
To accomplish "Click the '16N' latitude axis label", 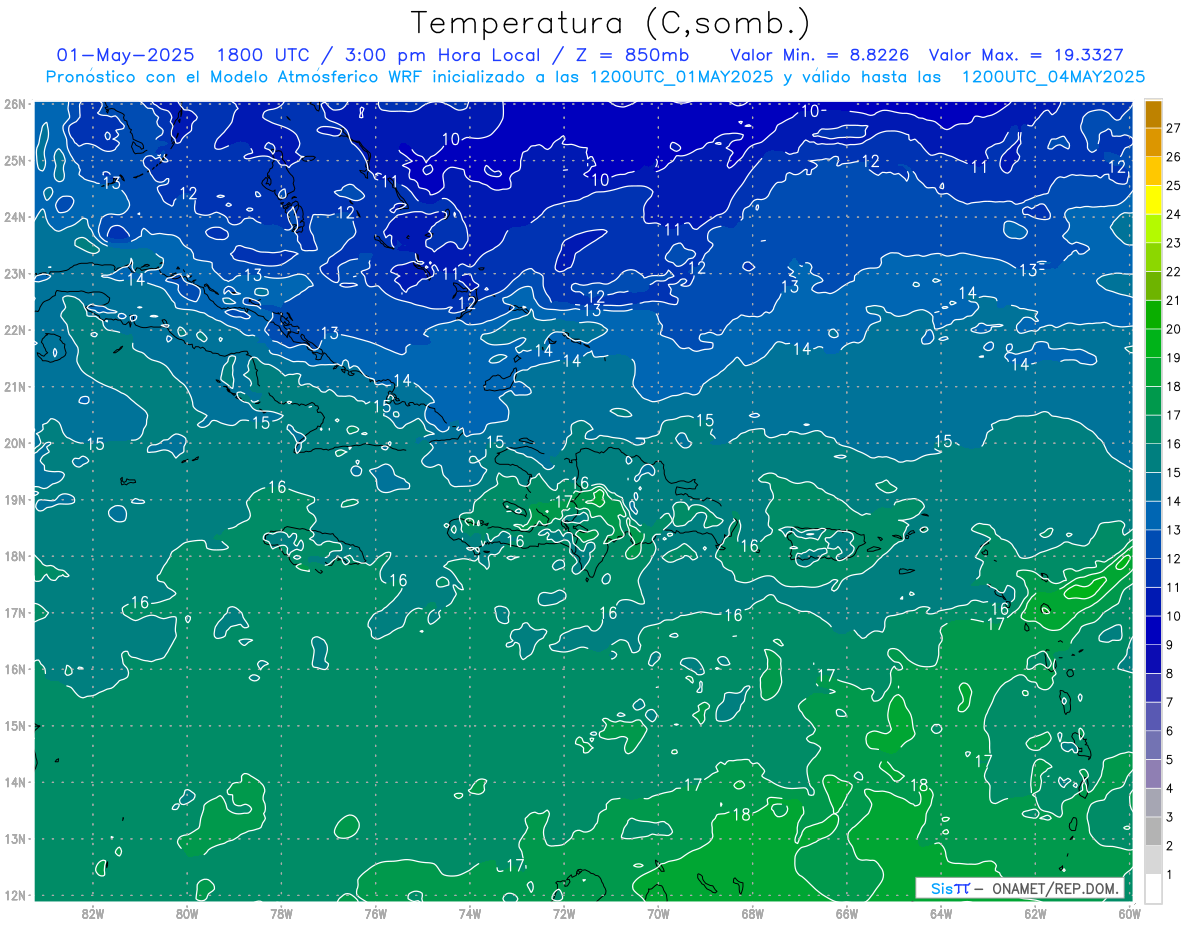I will click(x=14, y=669).
